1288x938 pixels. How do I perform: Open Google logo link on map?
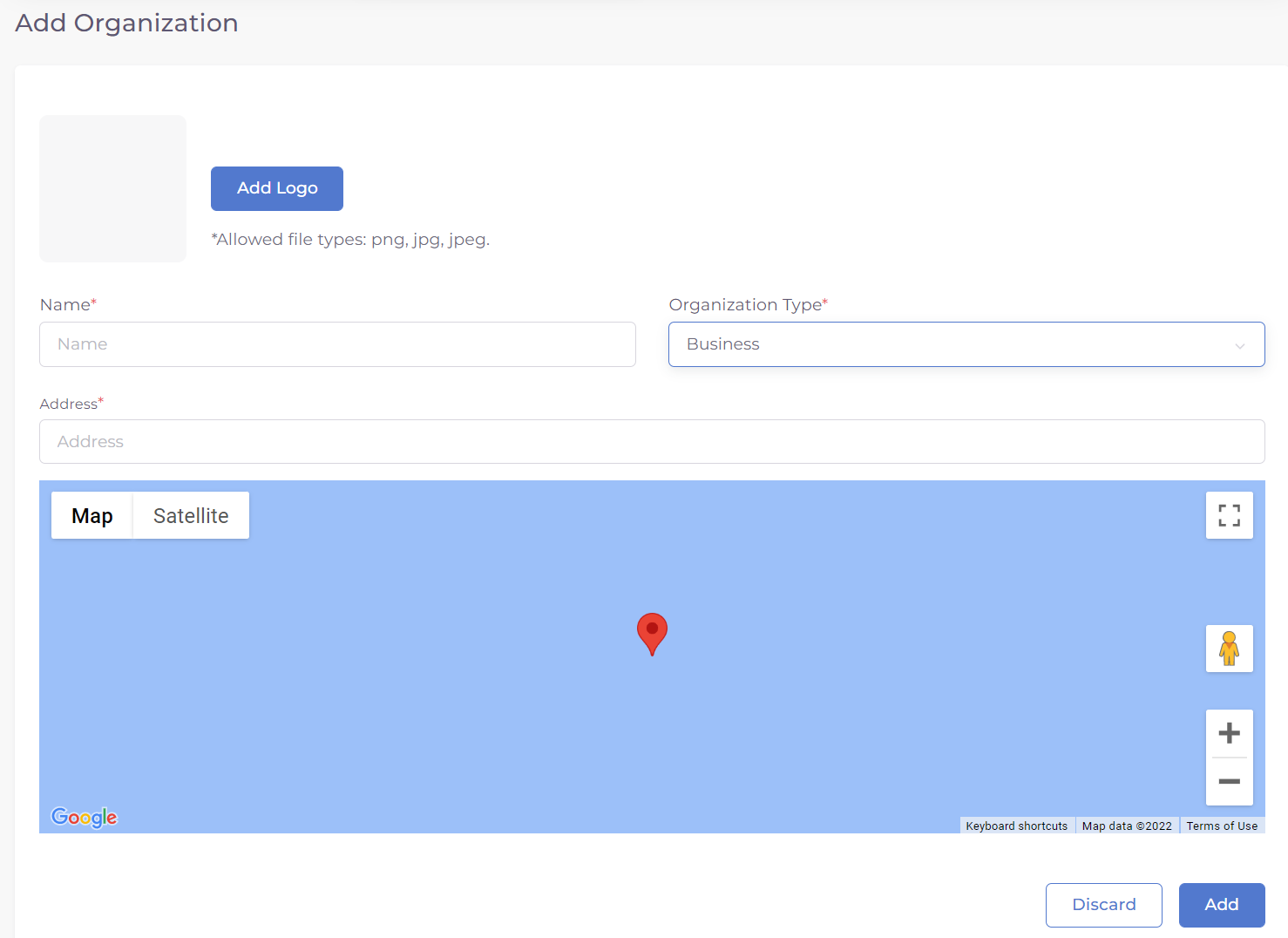pyautogui.click(x=85, y=817)
